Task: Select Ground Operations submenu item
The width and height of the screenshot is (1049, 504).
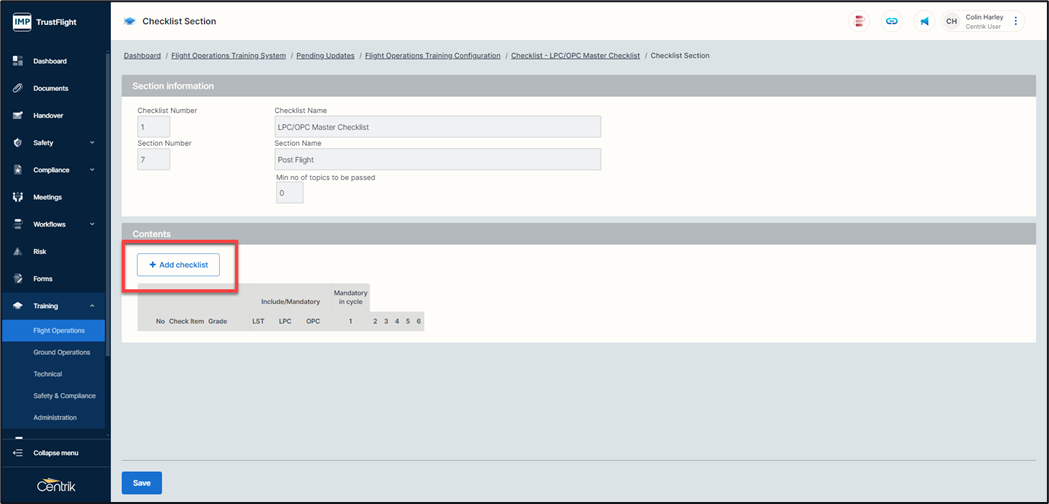Action: 62,352
